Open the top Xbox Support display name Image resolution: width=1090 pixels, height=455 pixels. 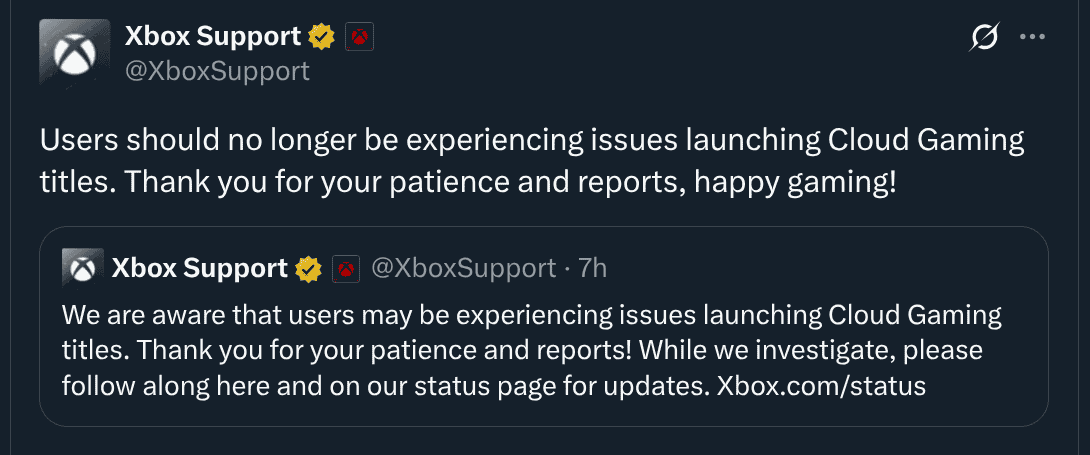point(212,37)
